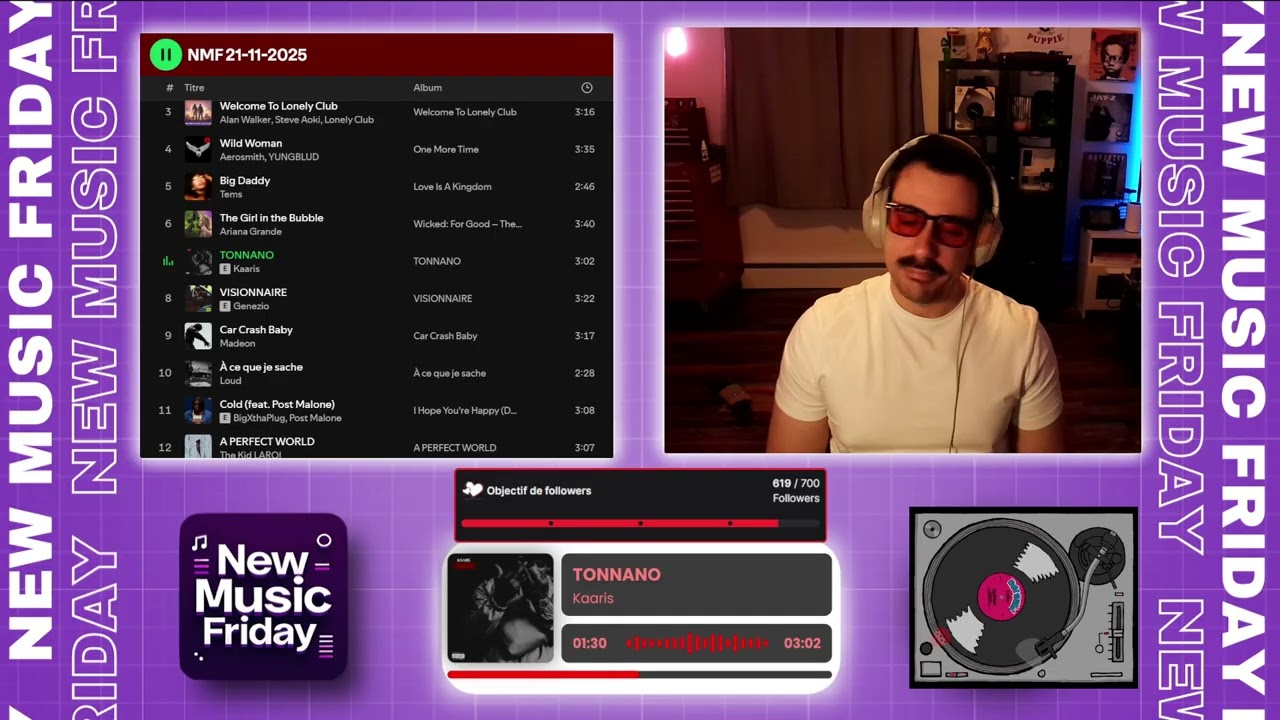The image size is (1280, 720).
Task: Open artist Madeon
Action: (237, 344)
